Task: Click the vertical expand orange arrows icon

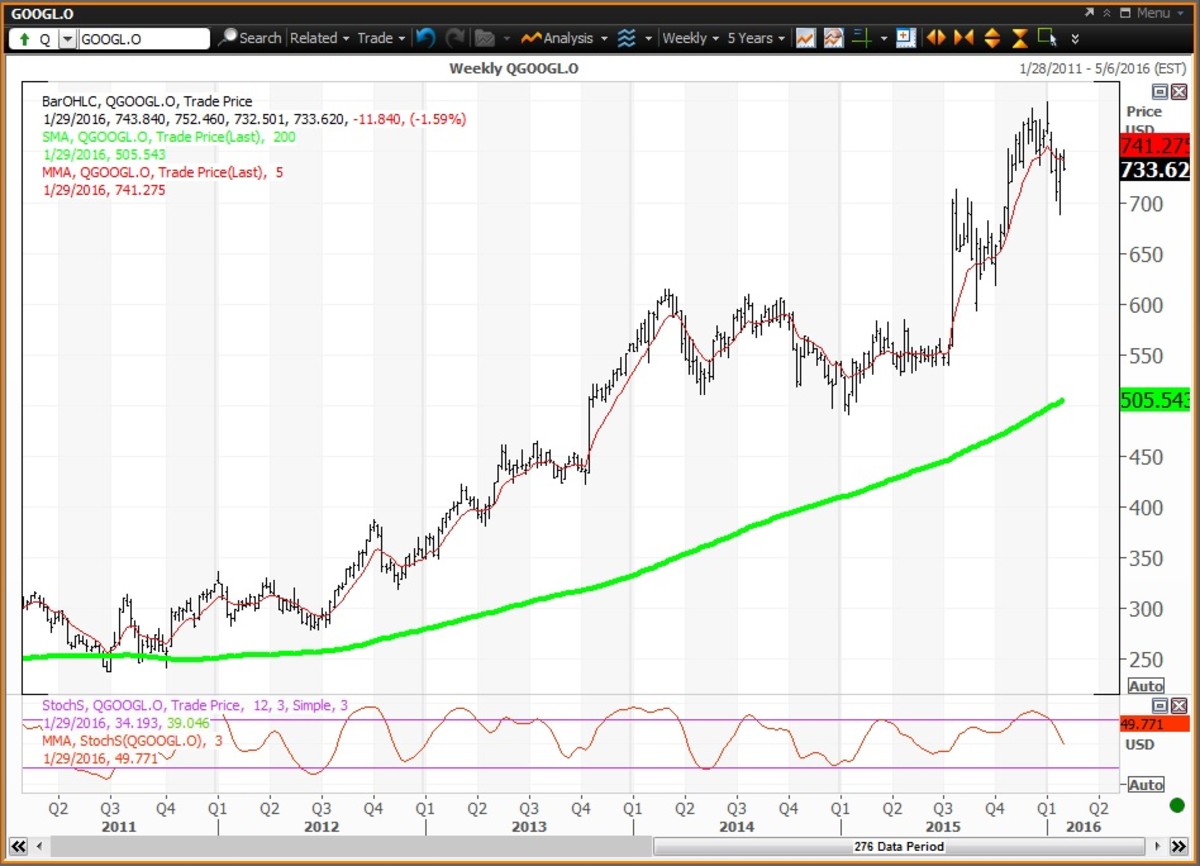Action: click(992, 38)
